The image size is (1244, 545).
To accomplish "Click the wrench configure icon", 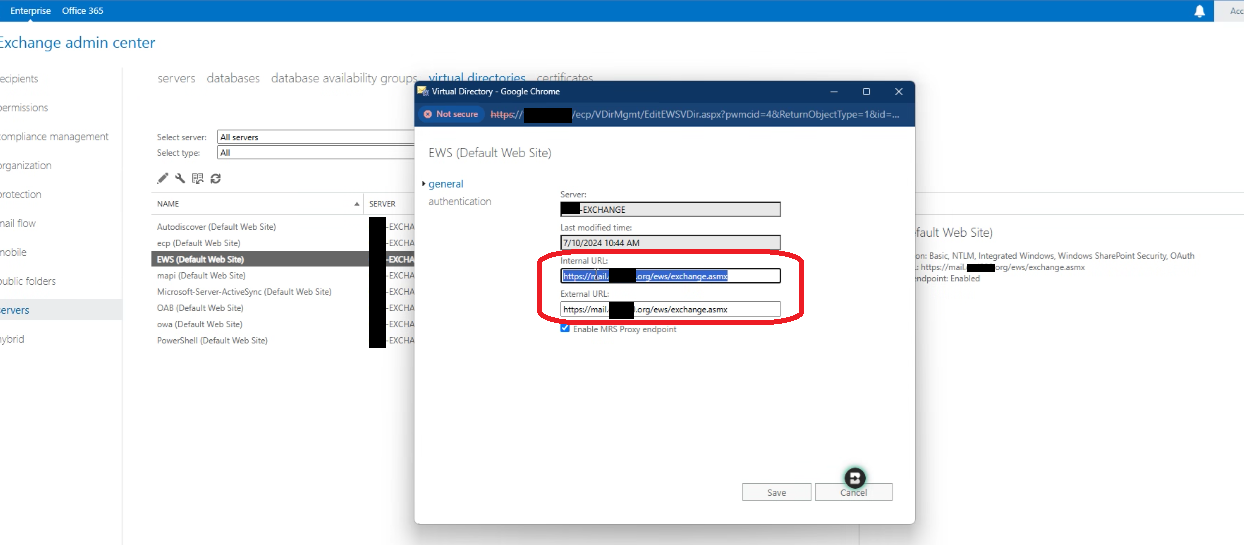I will tap(180, 179).
